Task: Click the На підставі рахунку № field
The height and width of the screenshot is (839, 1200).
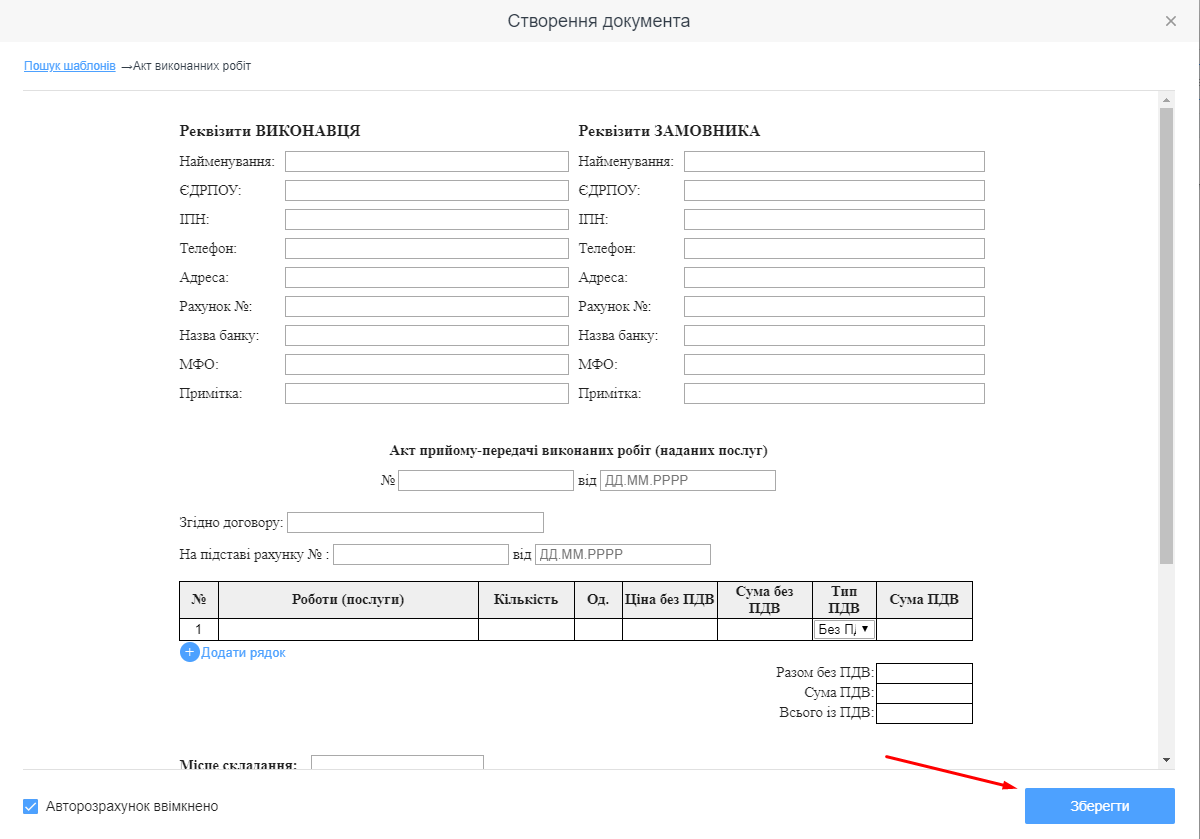Action: pos(421,555)
